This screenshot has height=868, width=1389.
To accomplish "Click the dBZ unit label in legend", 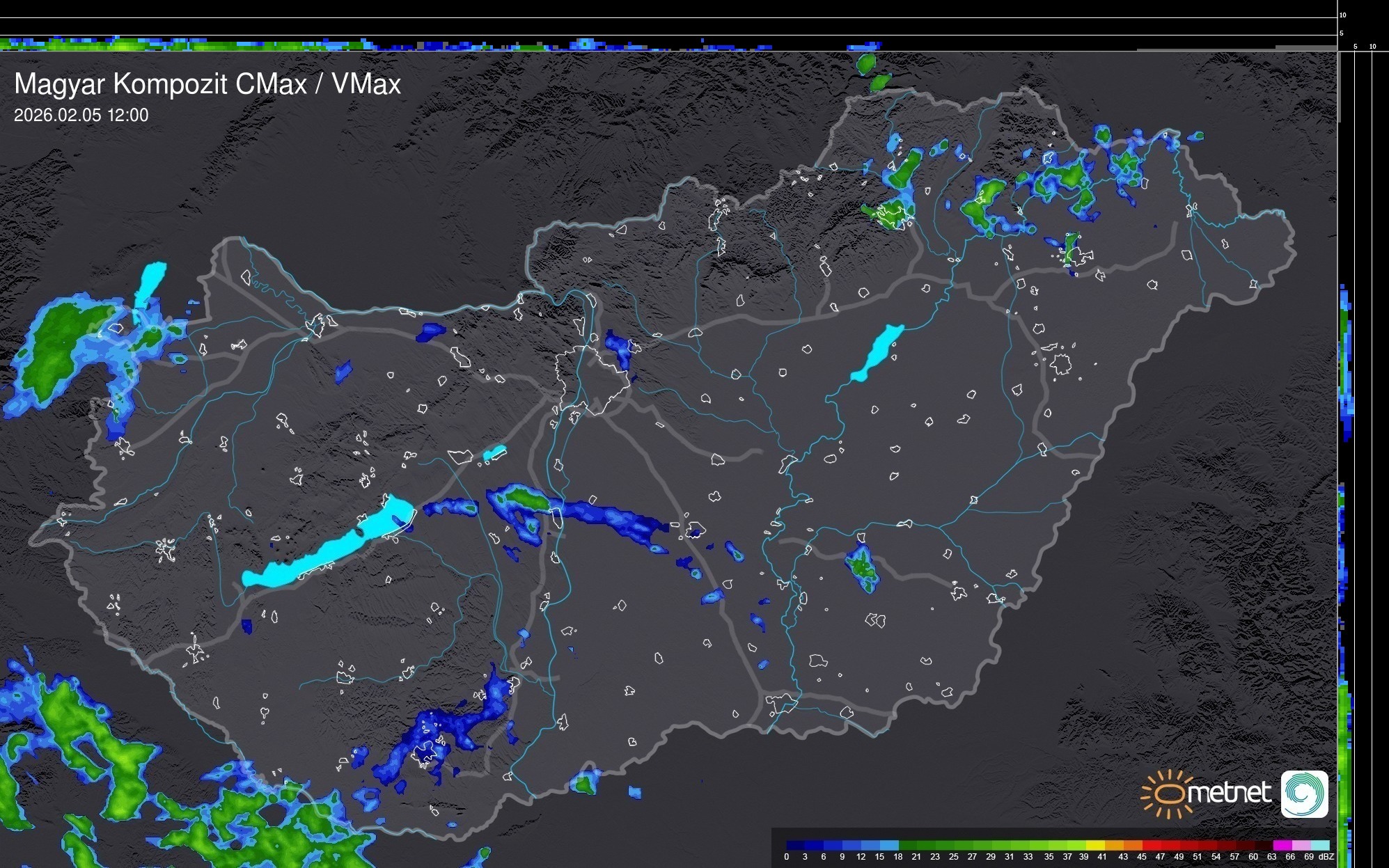I will [1326, 857].
